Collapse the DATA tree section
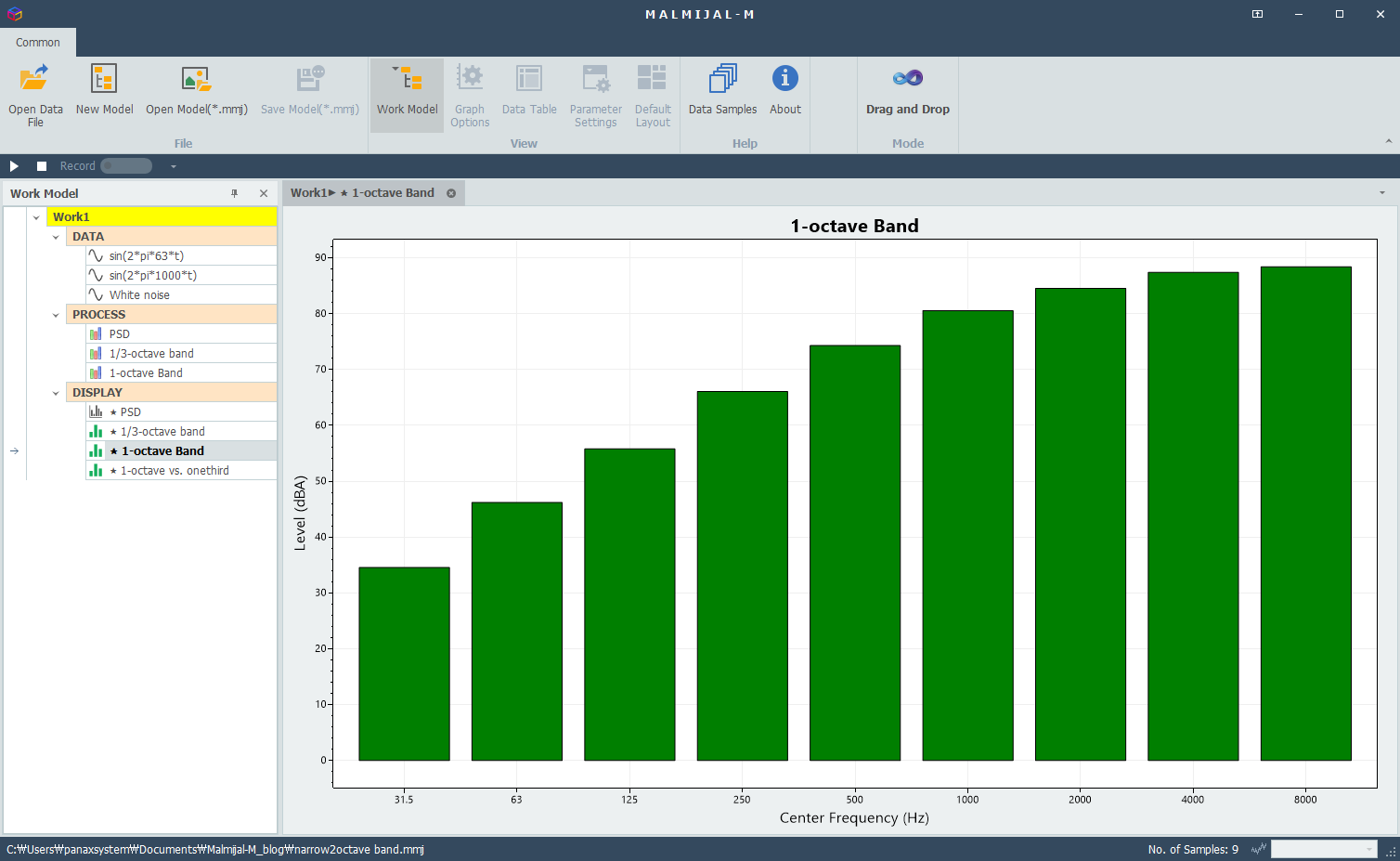 pyautogui.click(x=56, y=237)
